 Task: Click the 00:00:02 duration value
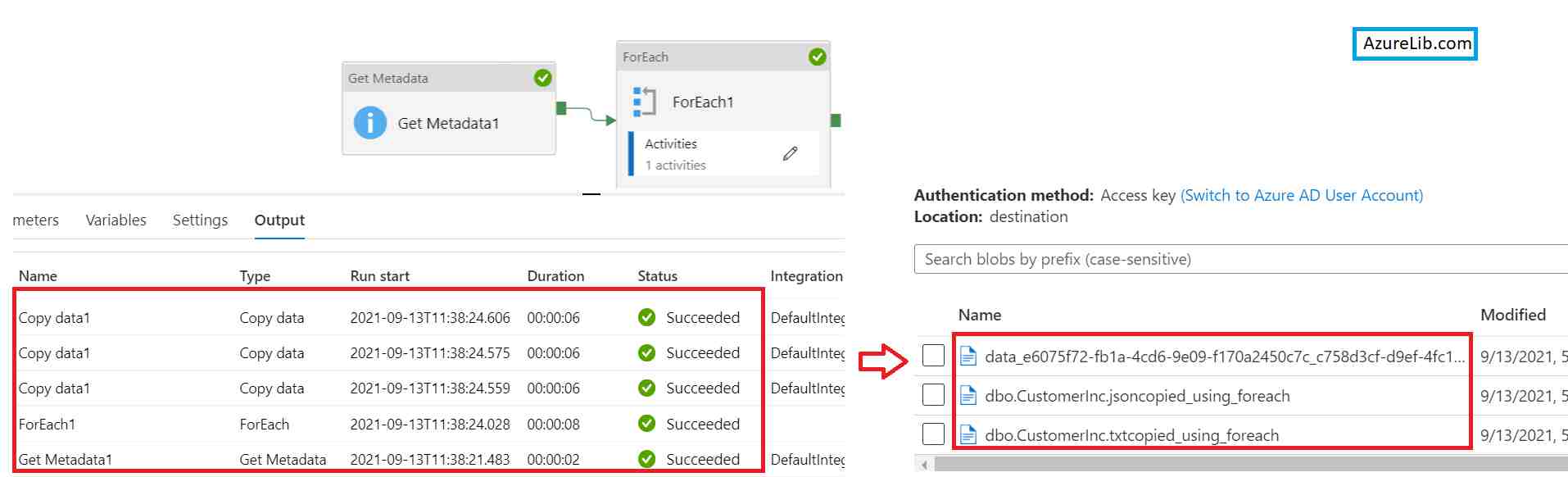553,459
